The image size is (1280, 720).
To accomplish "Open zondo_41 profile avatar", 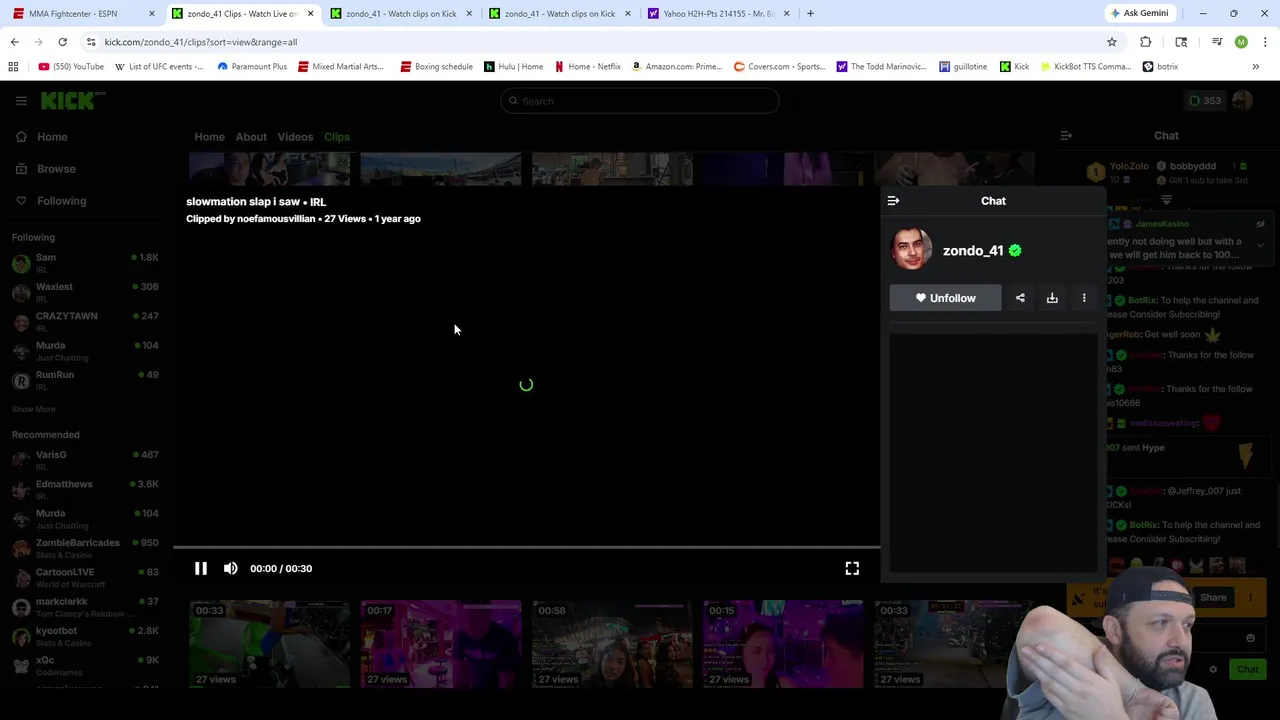I will coord(911,250).
